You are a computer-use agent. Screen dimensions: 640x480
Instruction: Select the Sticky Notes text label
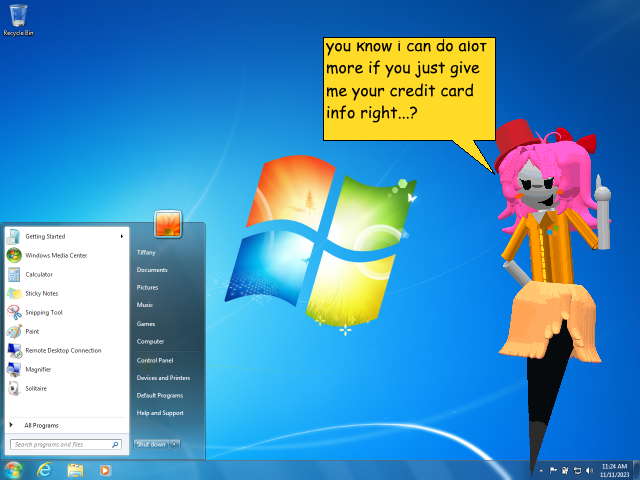pyautogui.click(x=42, y=293)
